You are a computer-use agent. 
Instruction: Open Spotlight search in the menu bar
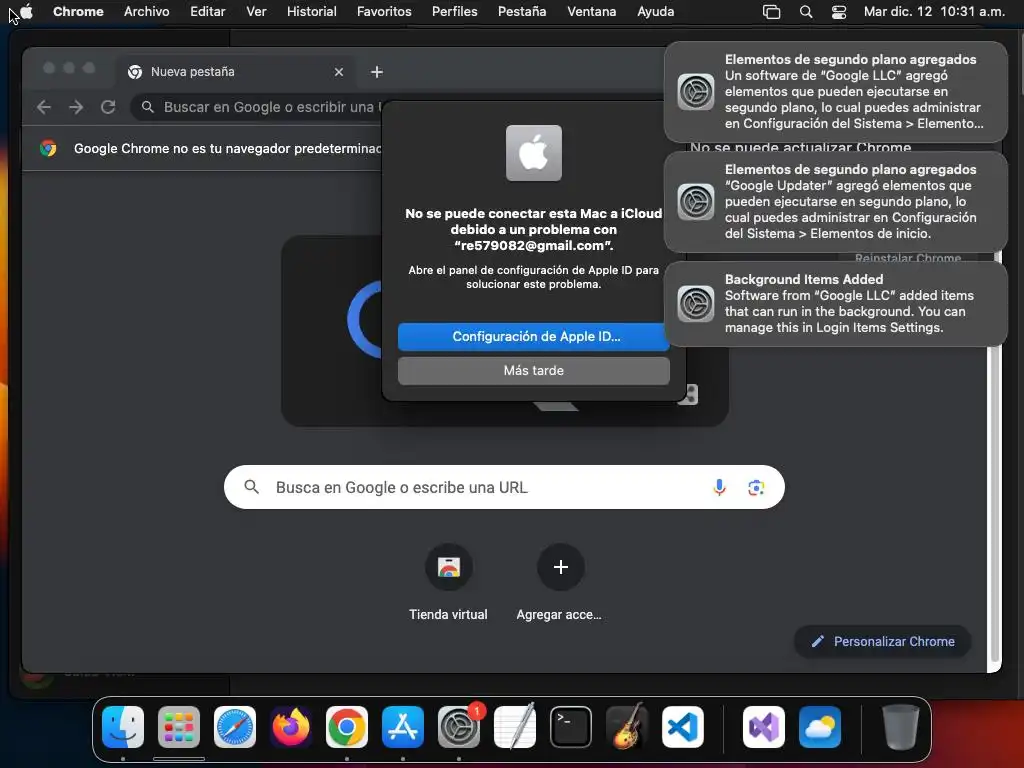(x=806, y=12)
